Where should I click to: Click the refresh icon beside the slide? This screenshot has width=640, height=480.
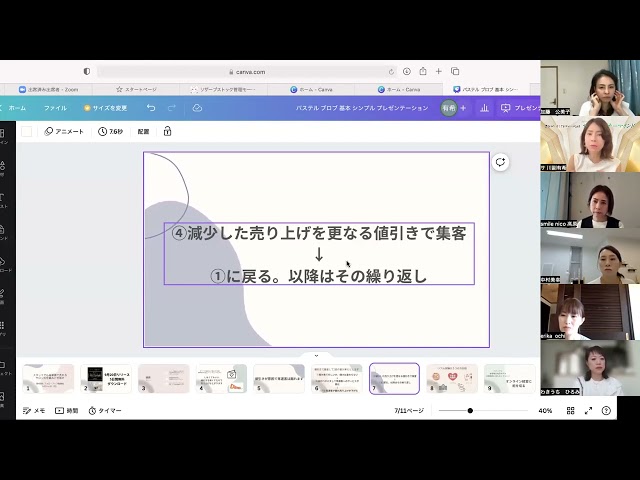501,162
